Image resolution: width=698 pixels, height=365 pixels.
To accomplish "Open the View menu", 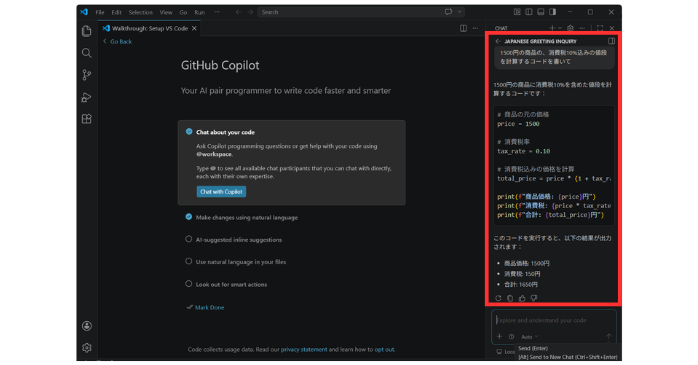I will tap(166, 12).
